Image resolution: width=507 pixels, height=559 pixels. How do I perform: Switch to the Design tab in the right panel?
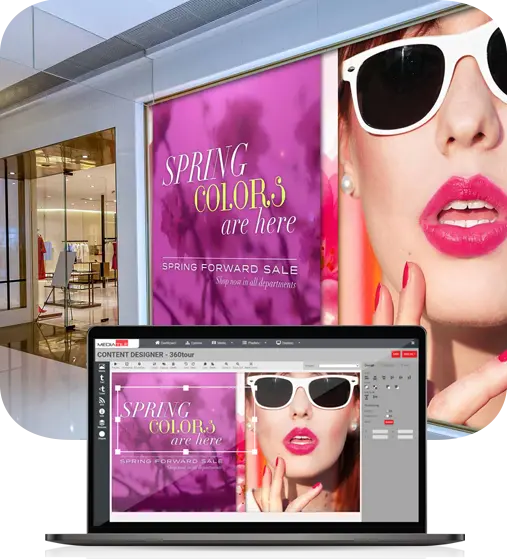click(369, 365)
